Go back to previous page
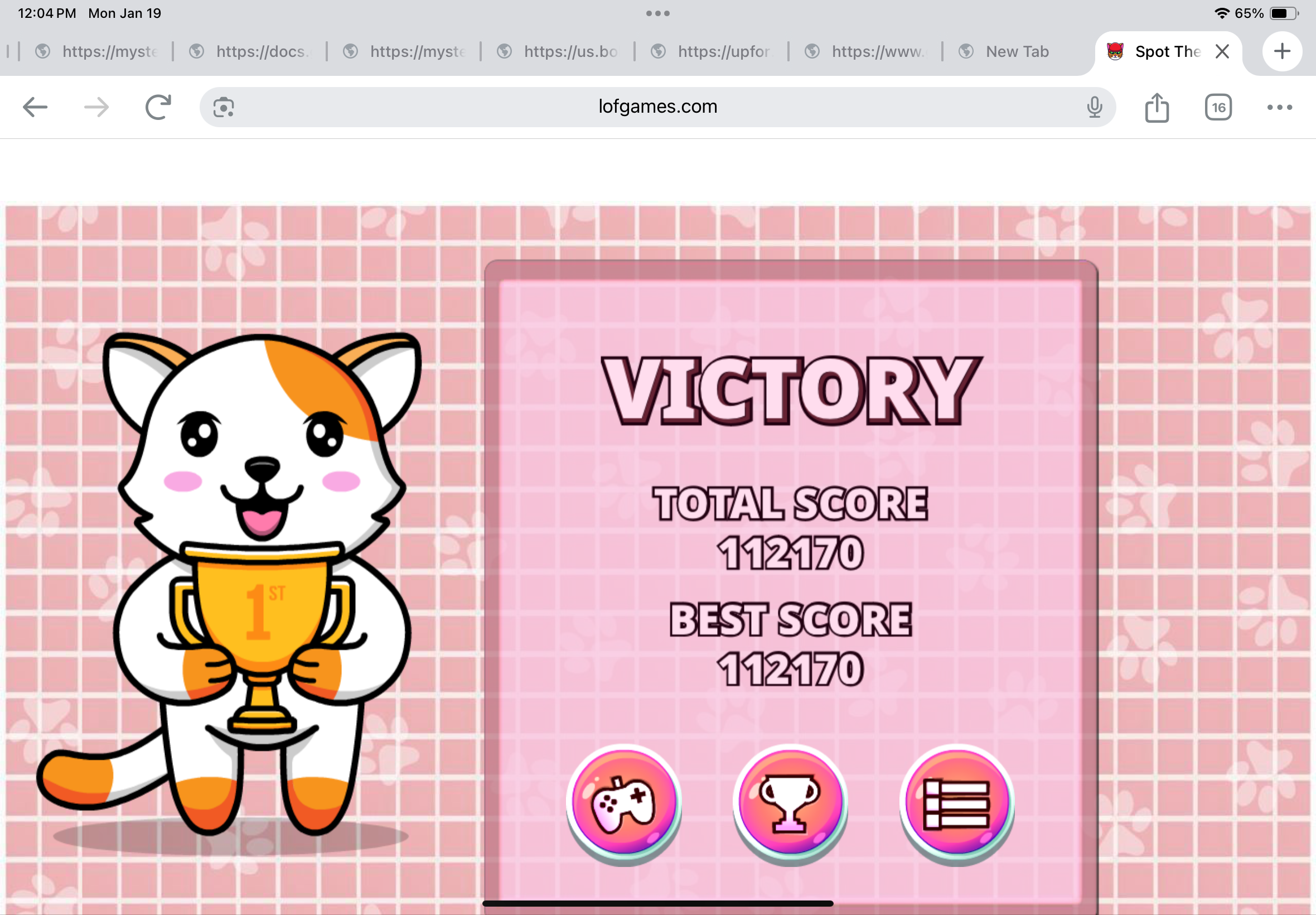 35,107
